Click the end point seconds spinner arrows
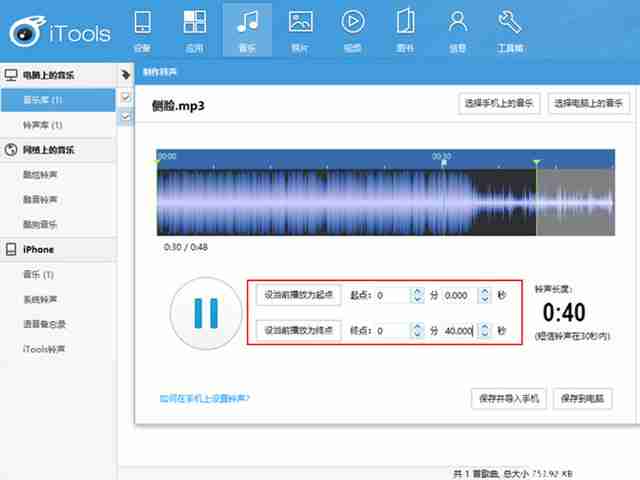The height and width of the screenshot is (480, 640). (484, 331)
